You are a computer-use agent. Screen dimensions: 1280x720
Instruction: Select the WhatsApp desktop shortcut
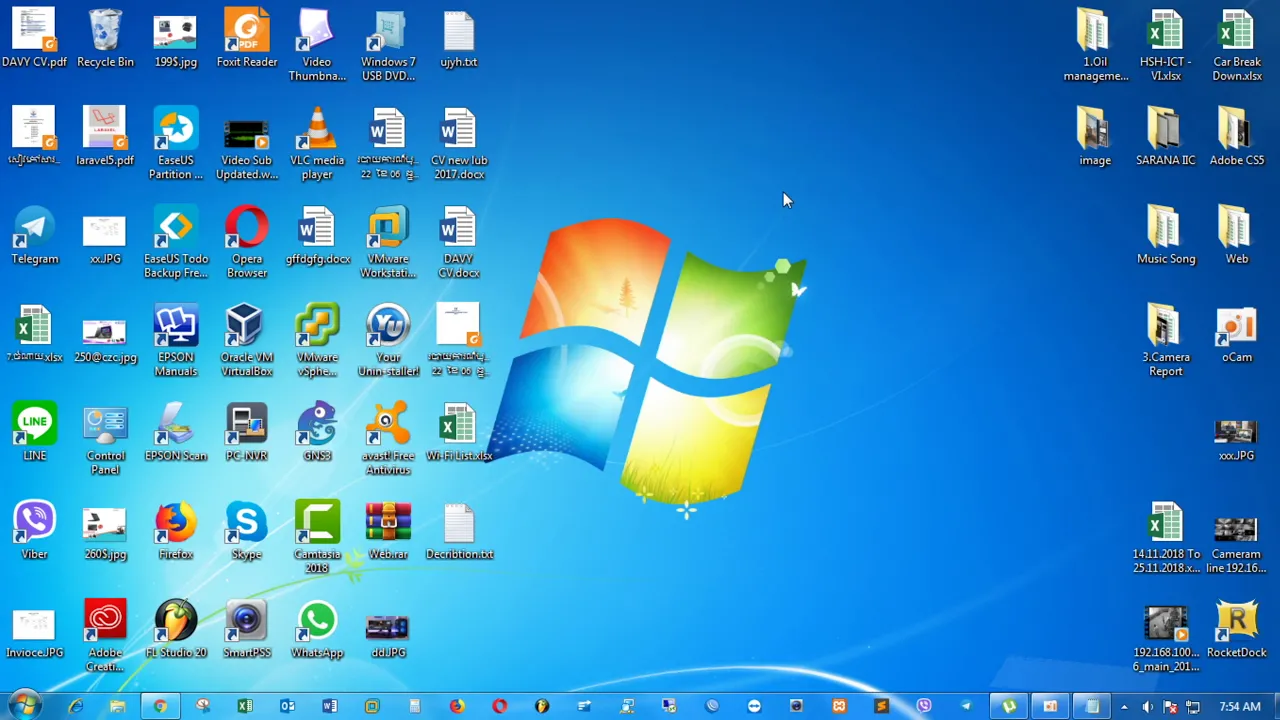[x=317, y=628]
